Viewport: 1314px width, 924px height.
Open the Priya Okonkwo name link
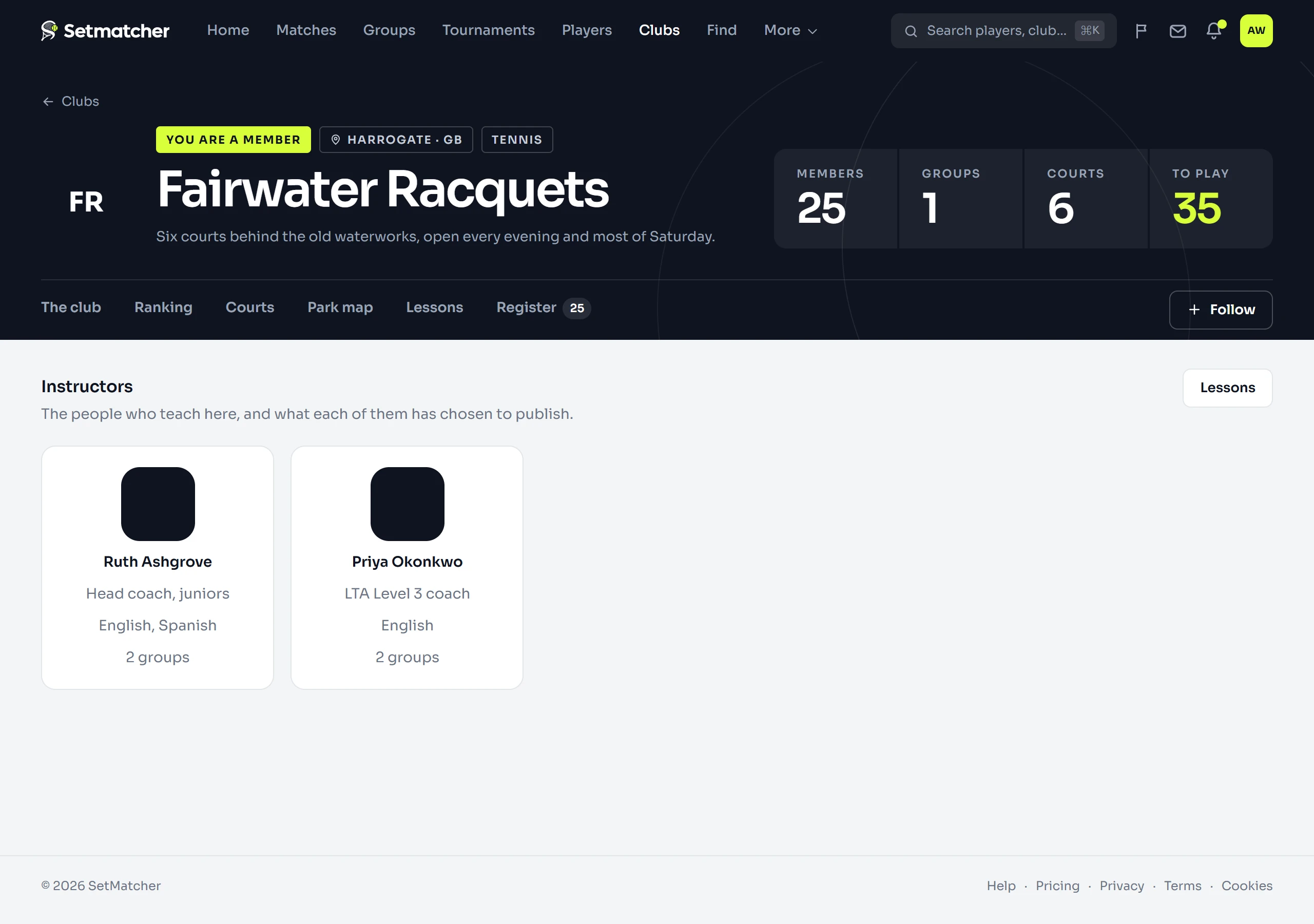click(x=407, y=562)
